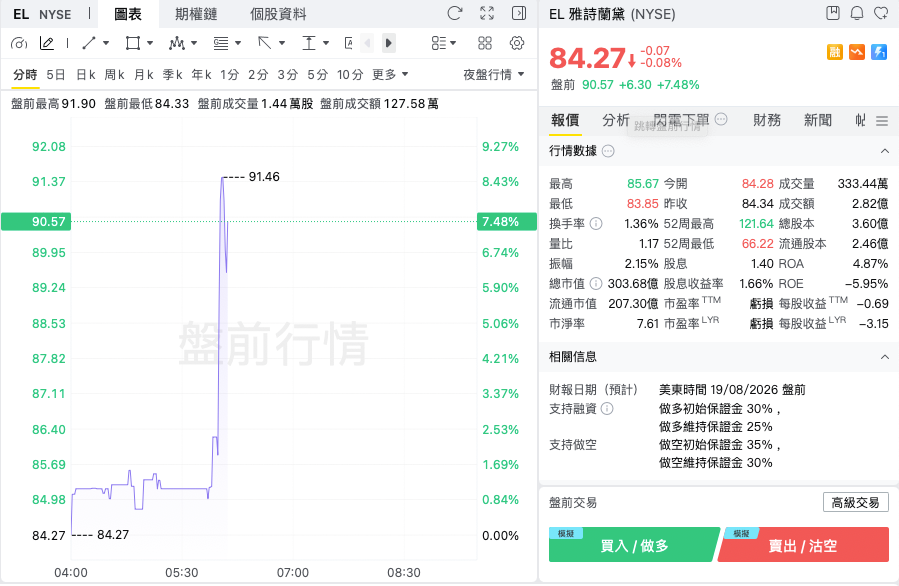Select the 10分 timeframe
Image resolution: width=899 pixels, height=586 pixels.
[350, 75]
